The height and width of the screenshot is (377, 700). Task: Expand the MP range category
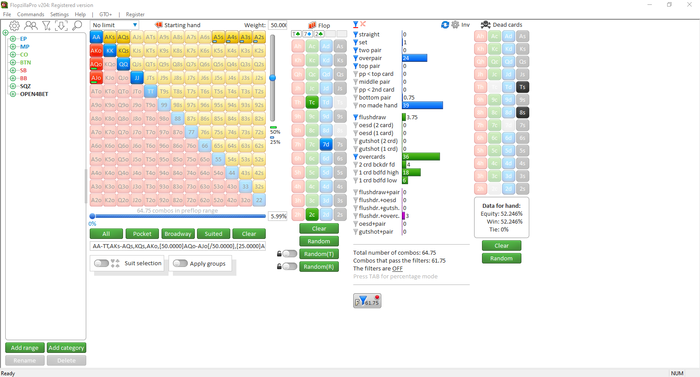[x=13, y=46]
